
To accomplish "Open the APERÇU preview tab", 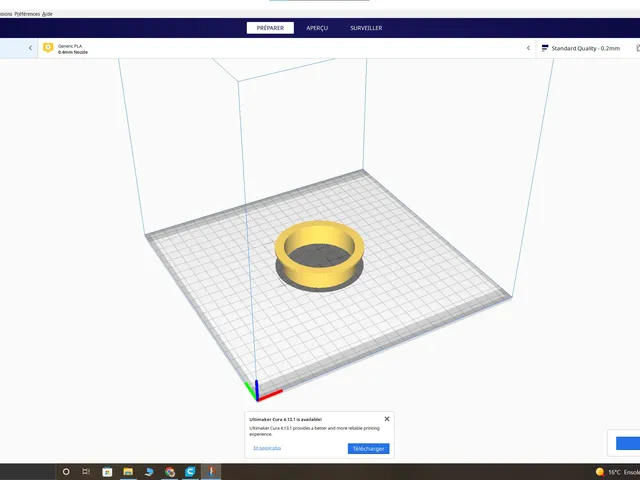I will (317, 28).
